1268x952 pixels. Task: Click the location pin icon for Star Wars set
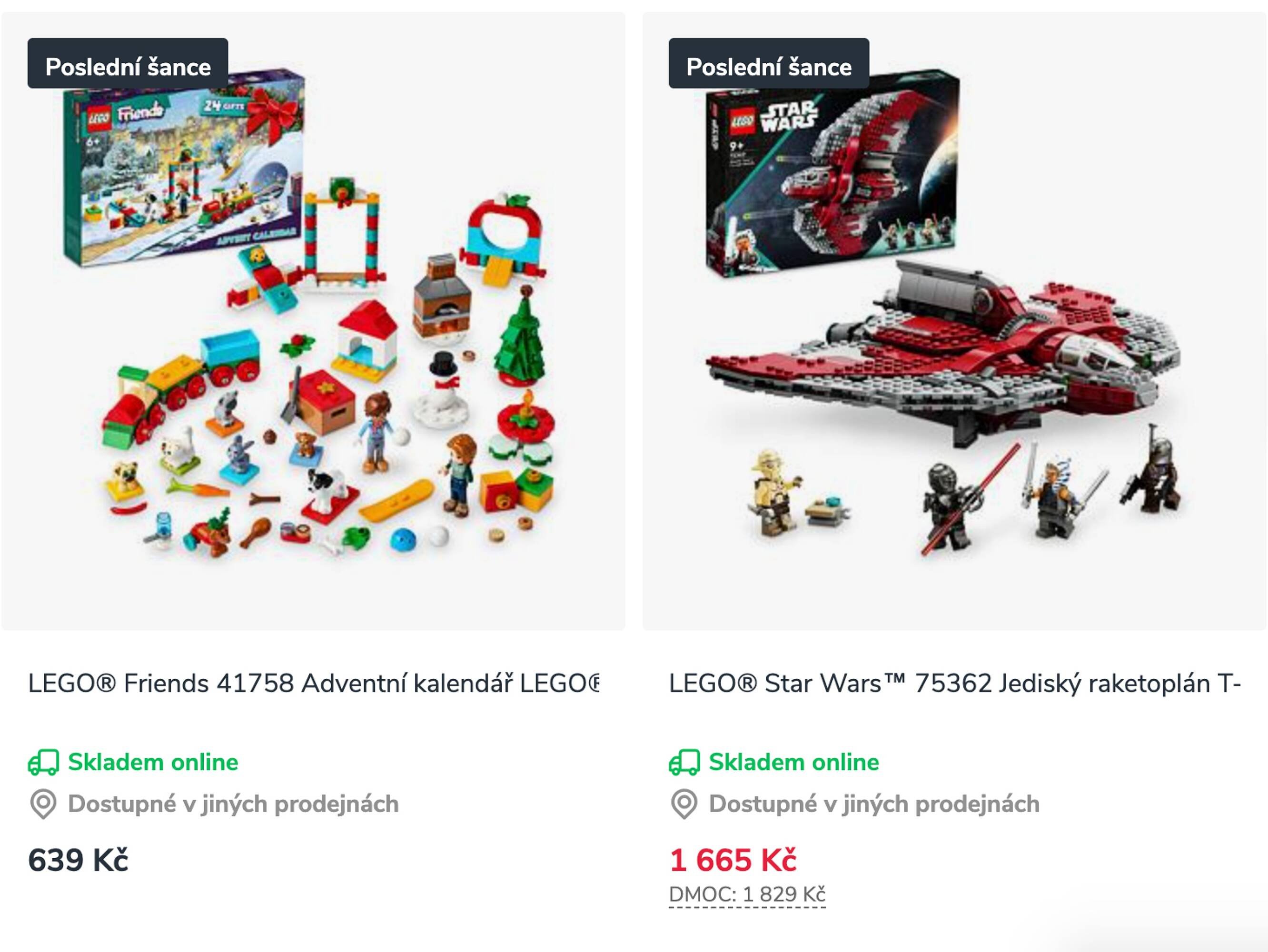(684, 804)
